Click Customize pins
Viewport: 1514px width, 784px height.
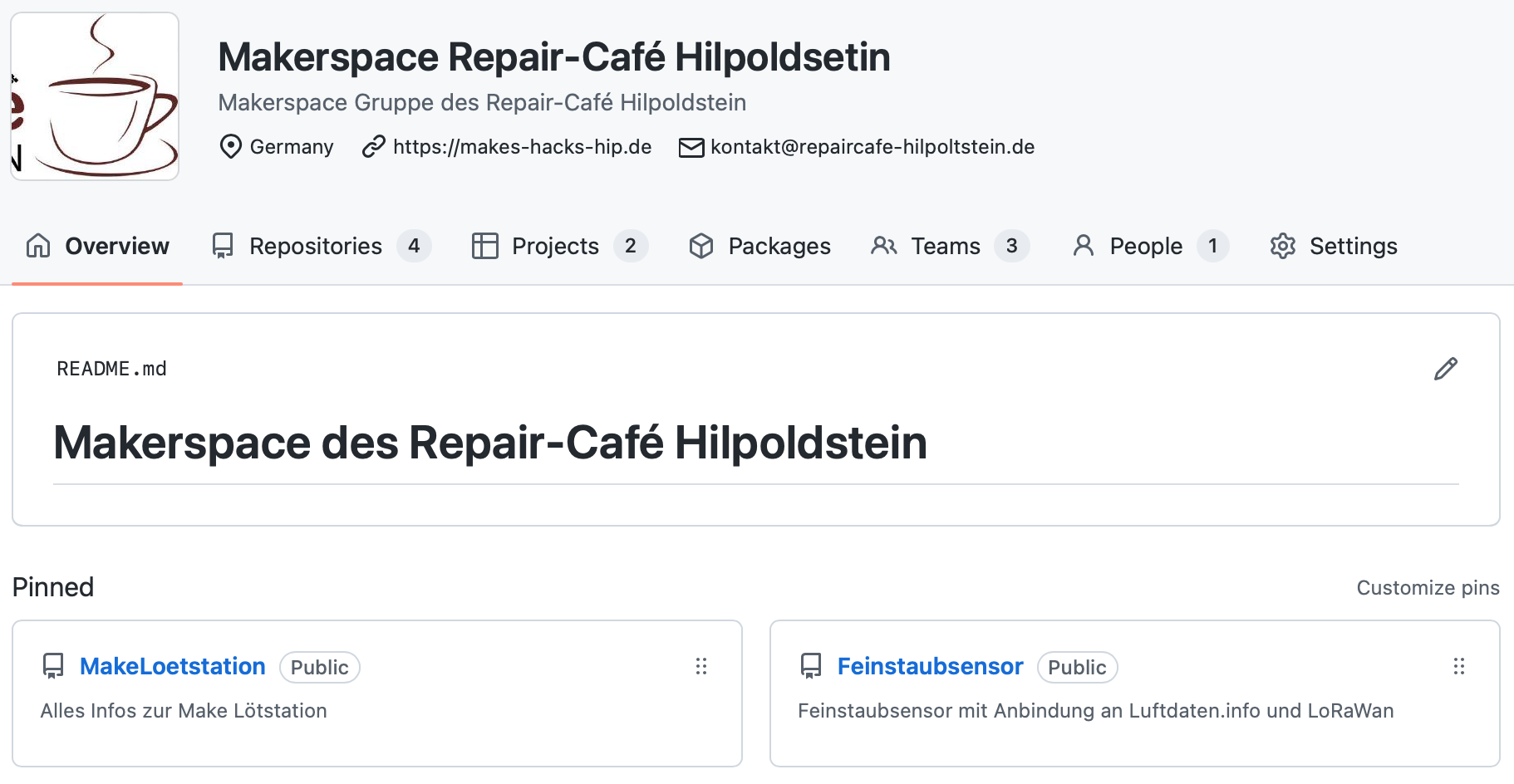[1428, 588]
